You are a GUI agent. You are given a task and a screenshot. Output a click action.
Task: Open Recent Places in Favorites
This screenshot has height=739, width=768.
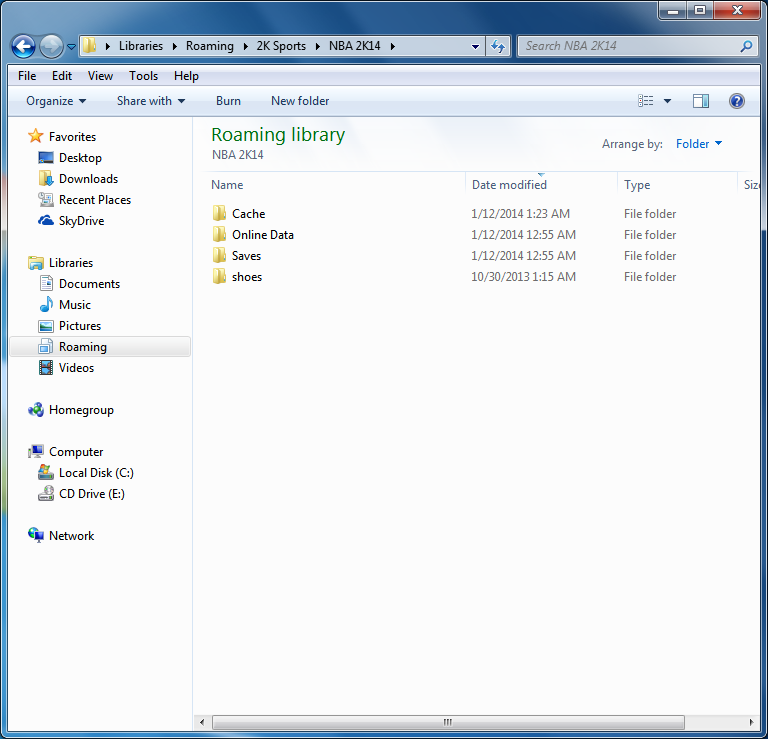(95, 200)
